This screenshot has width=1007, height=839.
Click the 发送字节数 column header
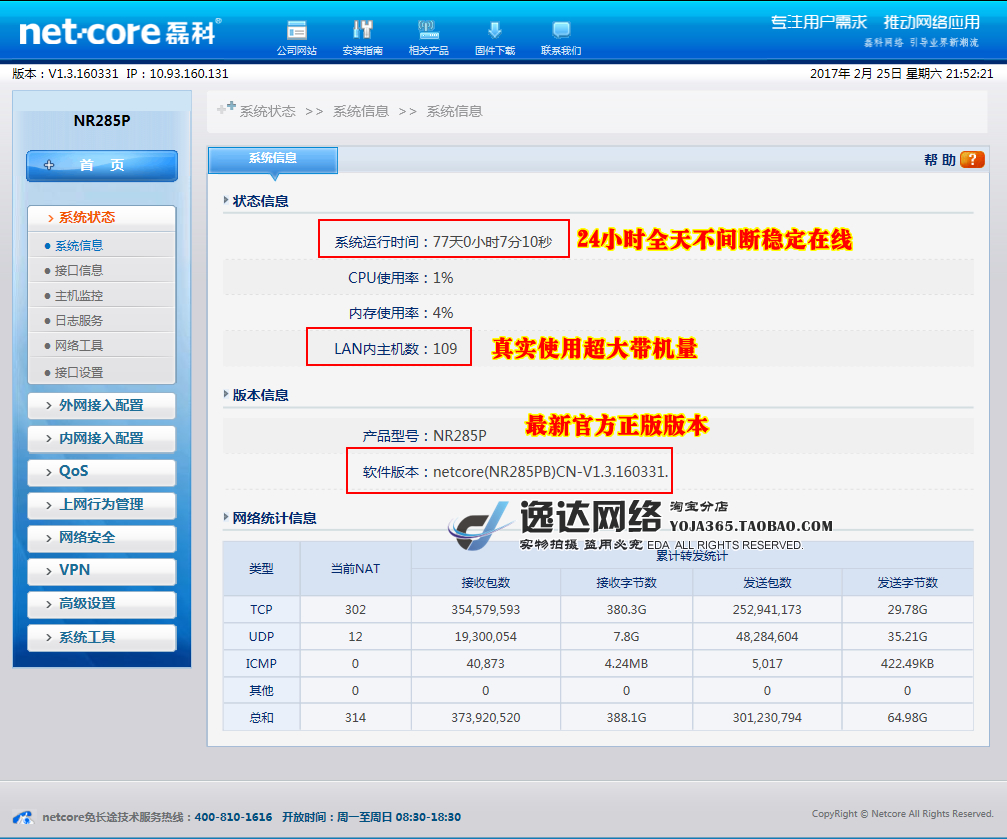point(907,583)
